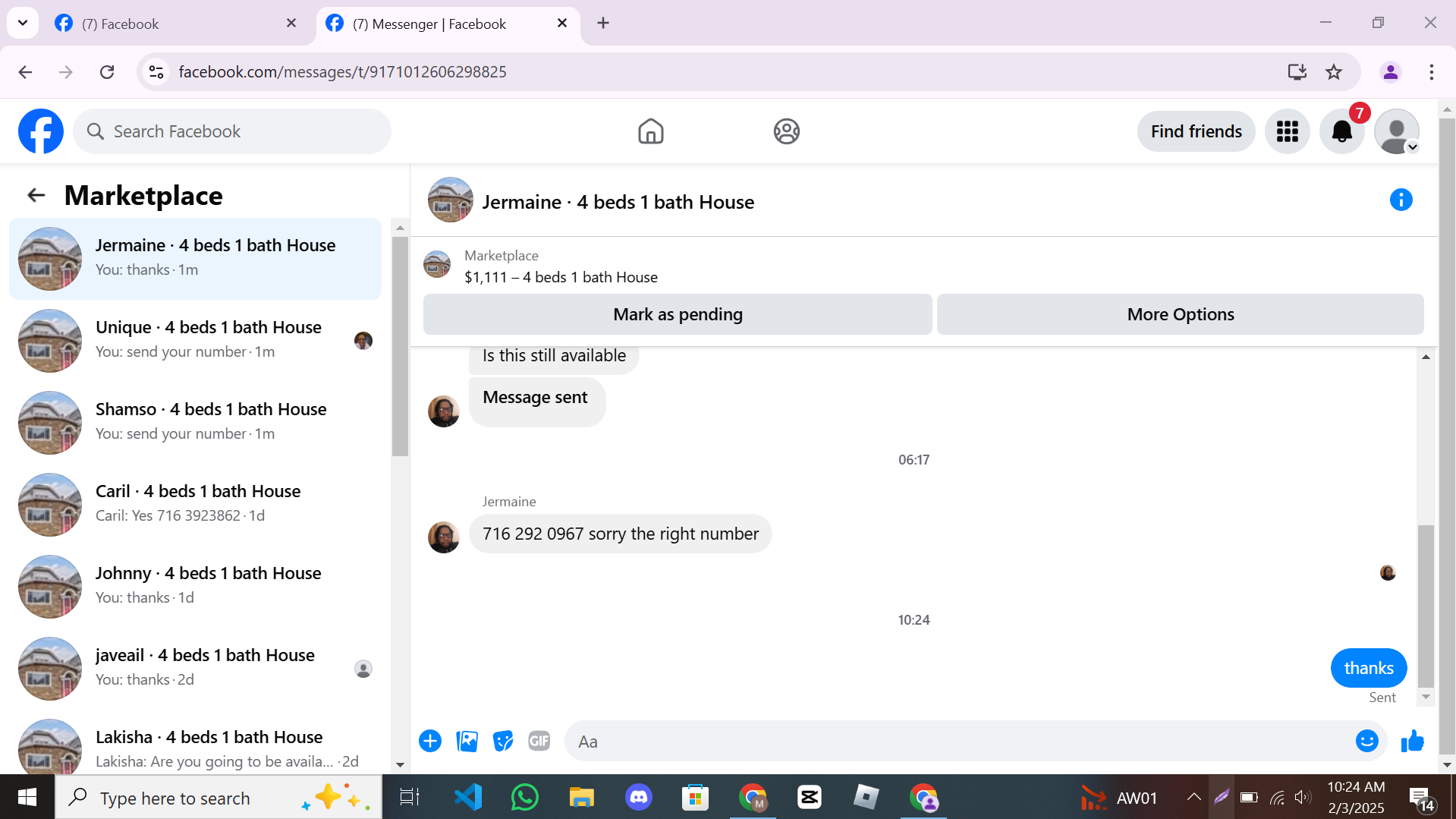Click the Windows taskbar search box
Screen dimensions: 1456x819
(x=219, y=798)
